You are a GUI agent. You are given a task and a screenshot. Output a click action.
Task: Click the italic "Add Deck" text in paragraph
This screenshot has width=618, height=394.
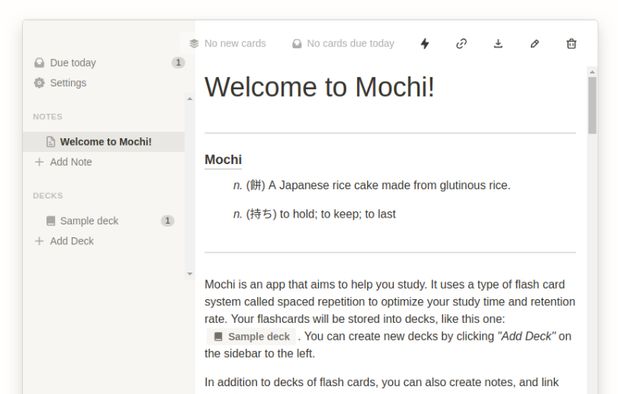(x=527, y=336)
